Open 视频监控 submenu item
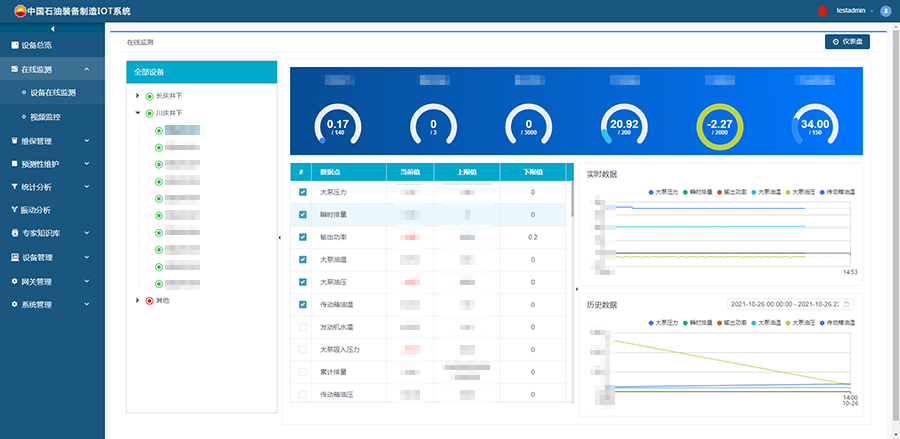Viewport: 900px width, 439px height. (x=52, y=117)
